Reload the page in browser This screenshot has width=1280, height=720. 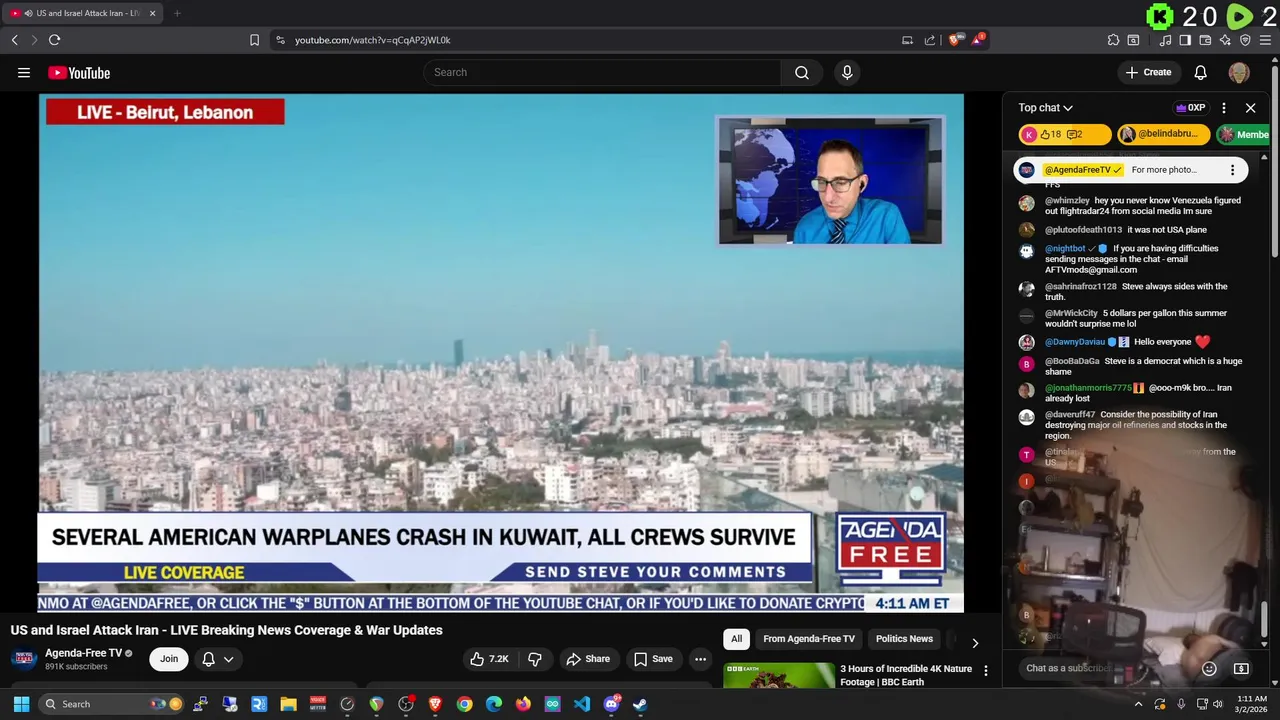tap(54, 40)
